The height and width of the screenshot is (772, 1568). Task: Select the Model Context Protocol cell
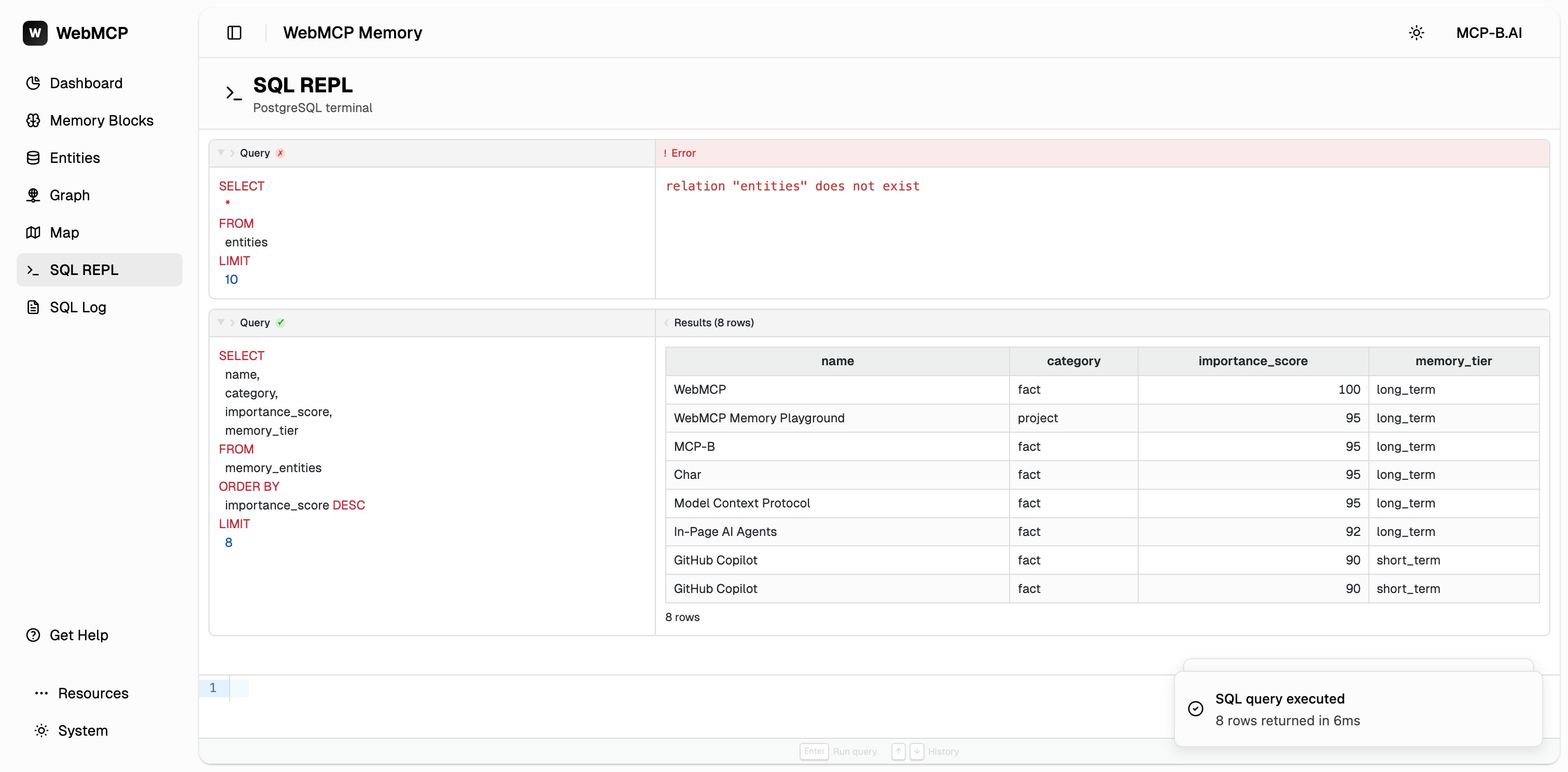[837, 503]
